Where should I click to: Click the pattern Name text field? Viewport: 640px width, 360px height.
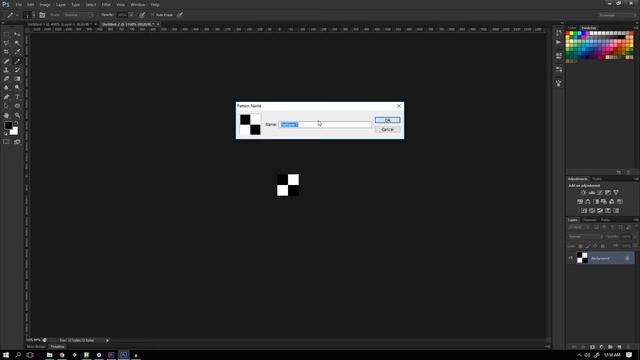coord(325,124)
